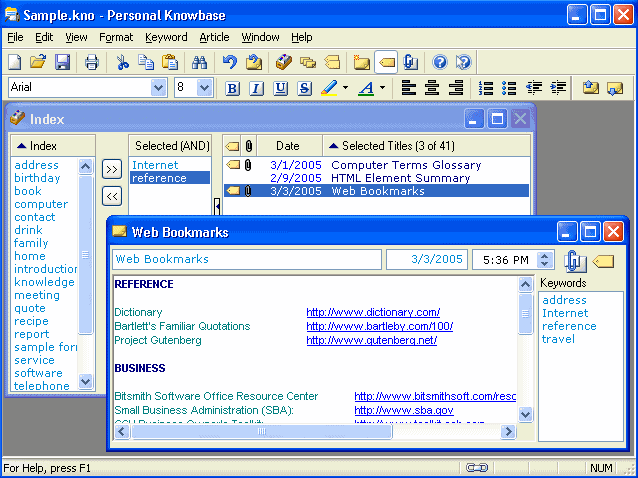
Task: Open the dictionary.com link
Action: point(373,312)
